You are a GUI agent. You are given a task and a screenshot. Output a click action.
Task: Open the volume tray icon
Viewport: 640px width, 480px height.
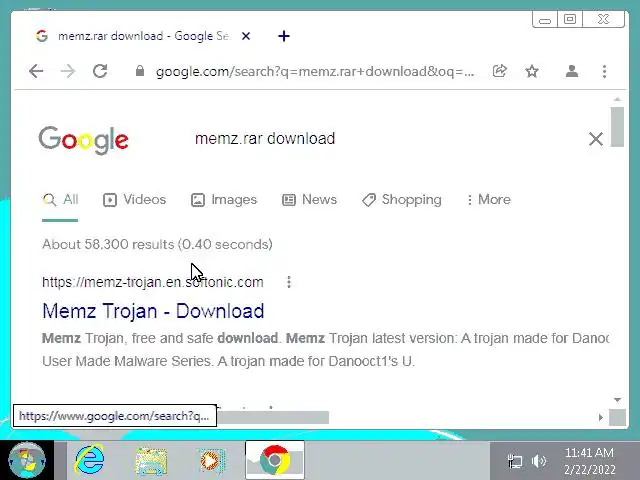click(539, 461)
